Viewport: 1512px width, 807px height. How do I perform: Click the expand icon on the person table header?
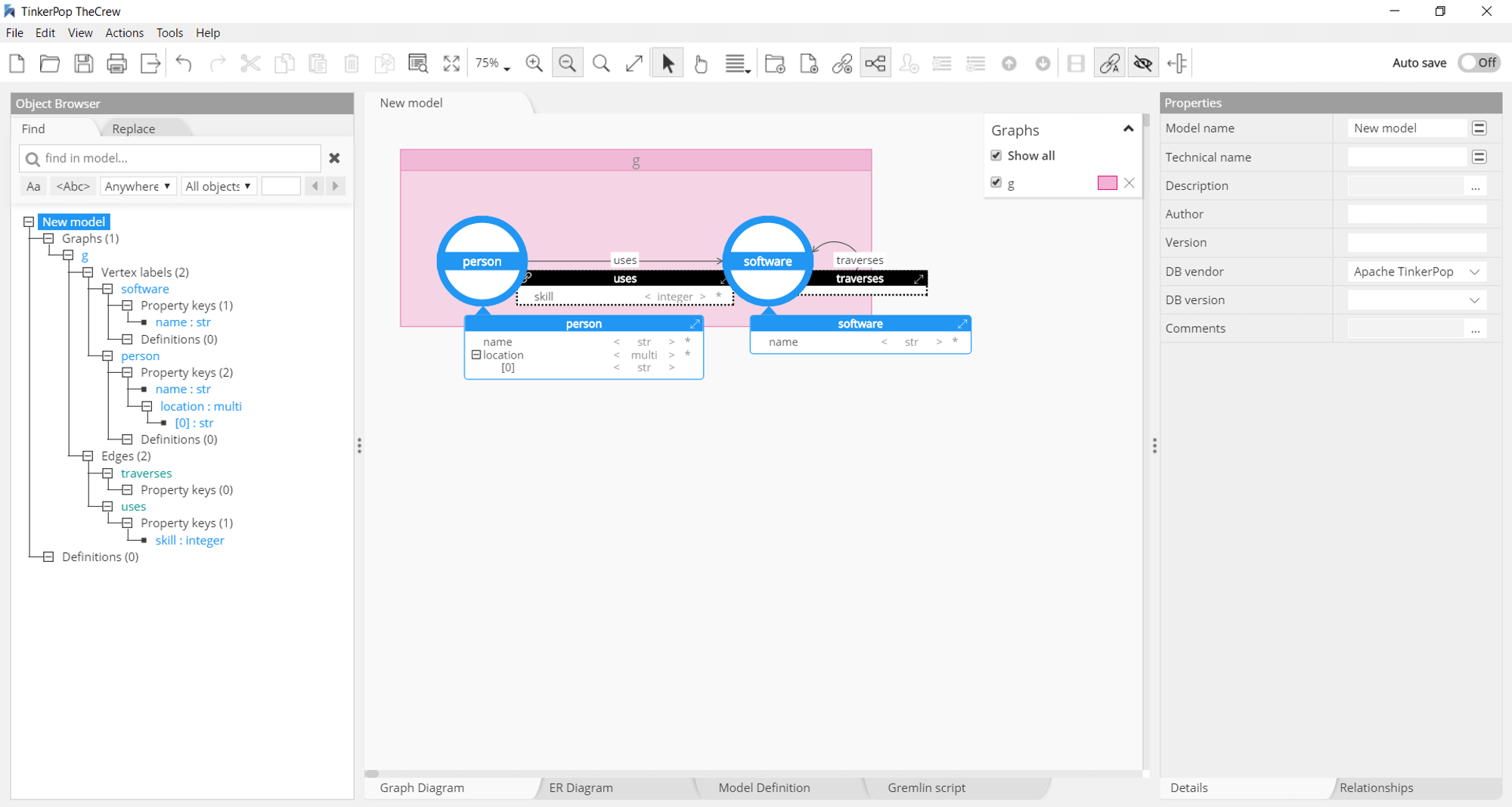pos(695,324)
